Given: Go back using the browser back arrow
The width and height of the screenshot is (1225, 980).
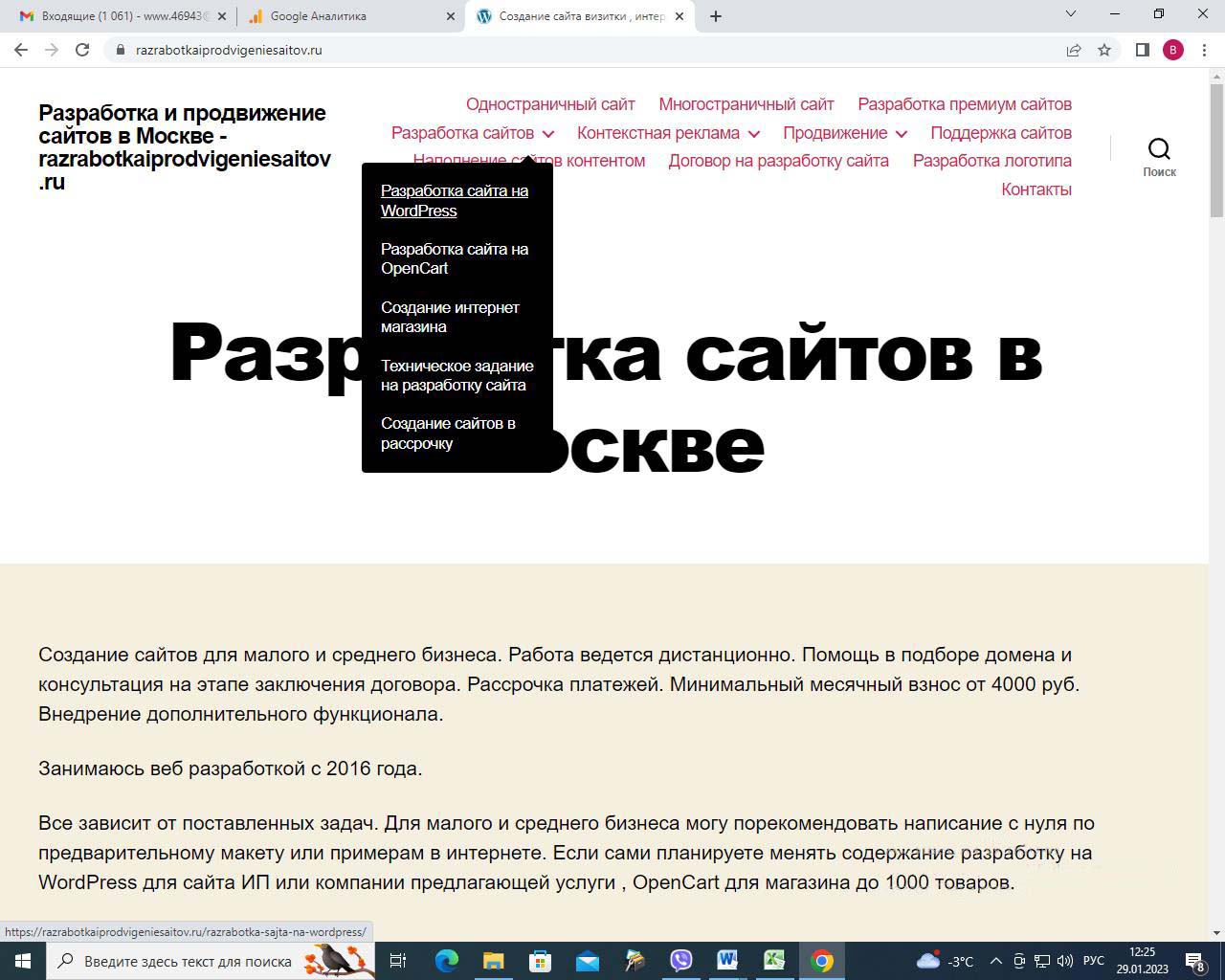Looking at the screenshot, I should click(21, 50).
